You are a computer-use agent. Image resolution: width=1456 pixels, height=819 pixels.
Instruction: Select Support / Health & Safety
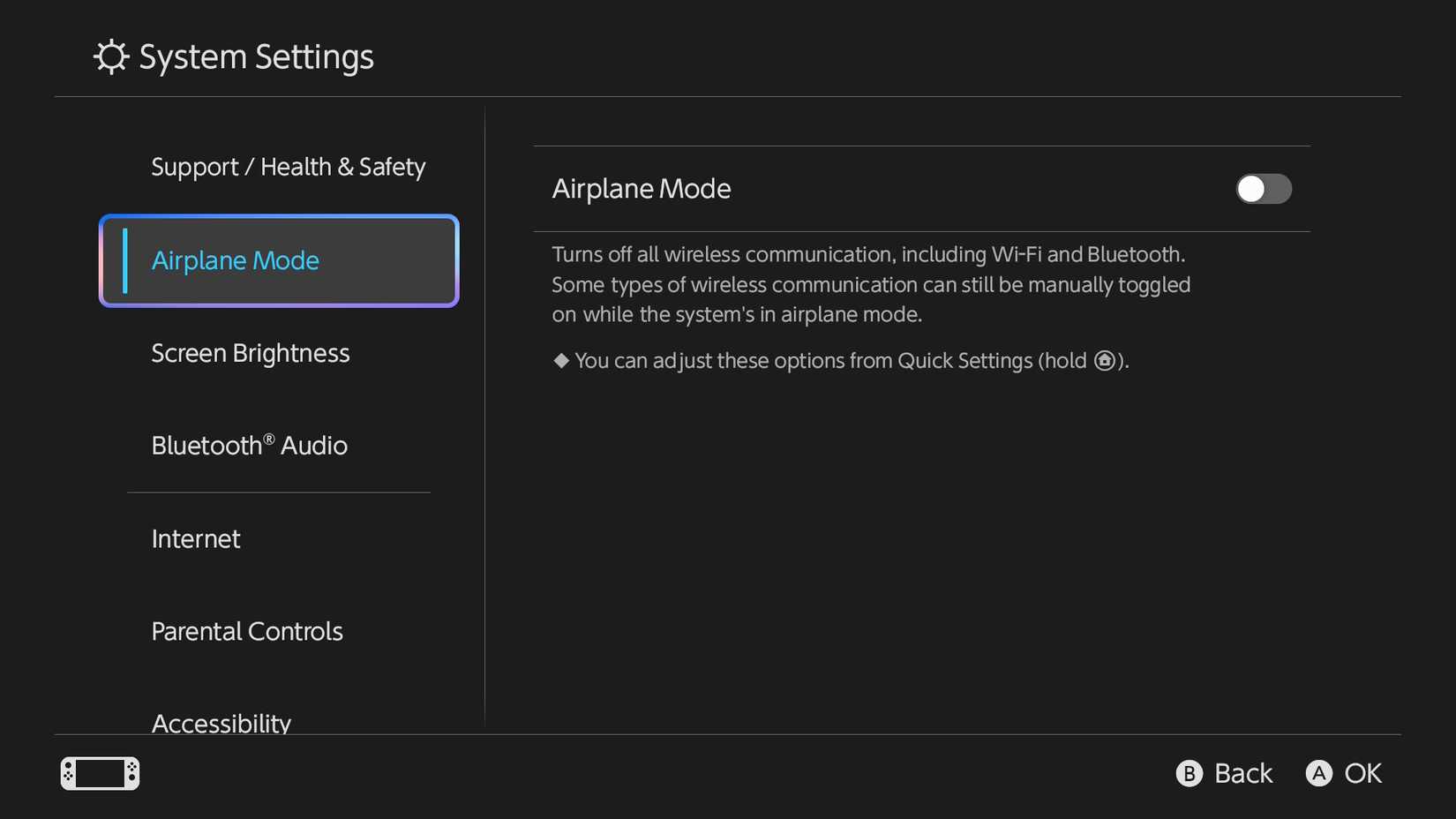coord(288,167)
